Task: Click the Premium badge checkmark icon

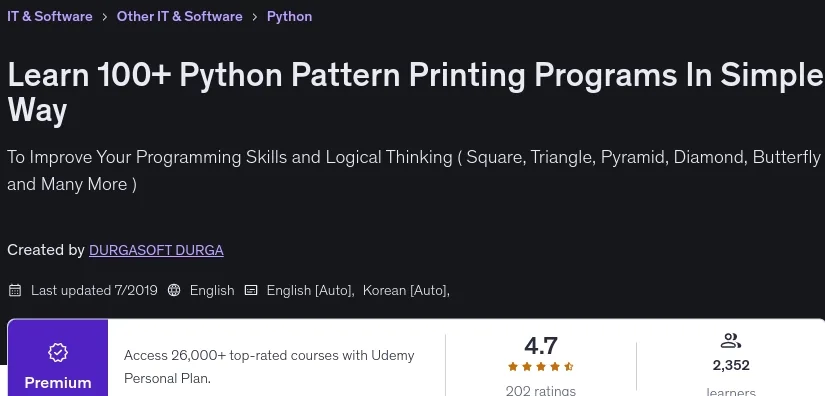Action: point(58,352)
